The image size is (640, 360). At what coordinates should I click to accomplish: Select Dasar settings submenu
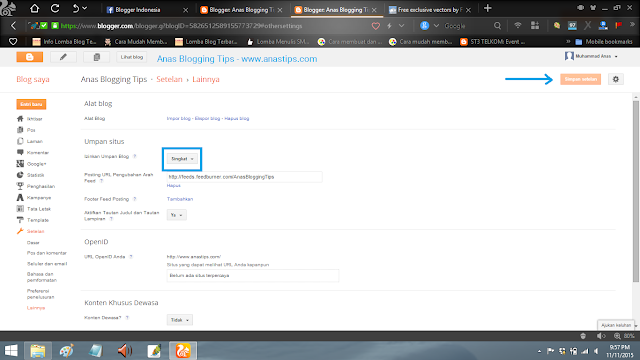pyautogui.click(x=33, y=242)
